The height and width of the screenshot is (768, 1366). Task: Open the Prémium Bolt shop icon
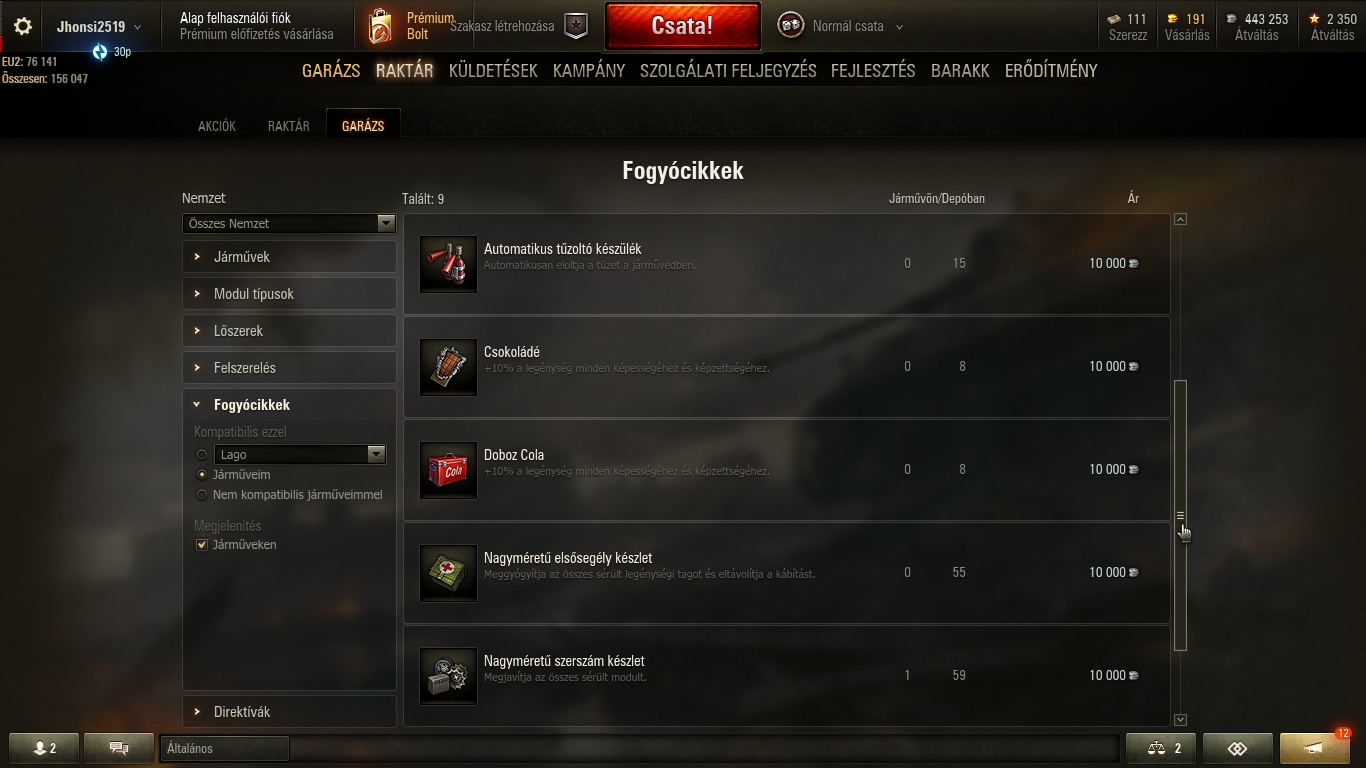pos(380,27)
